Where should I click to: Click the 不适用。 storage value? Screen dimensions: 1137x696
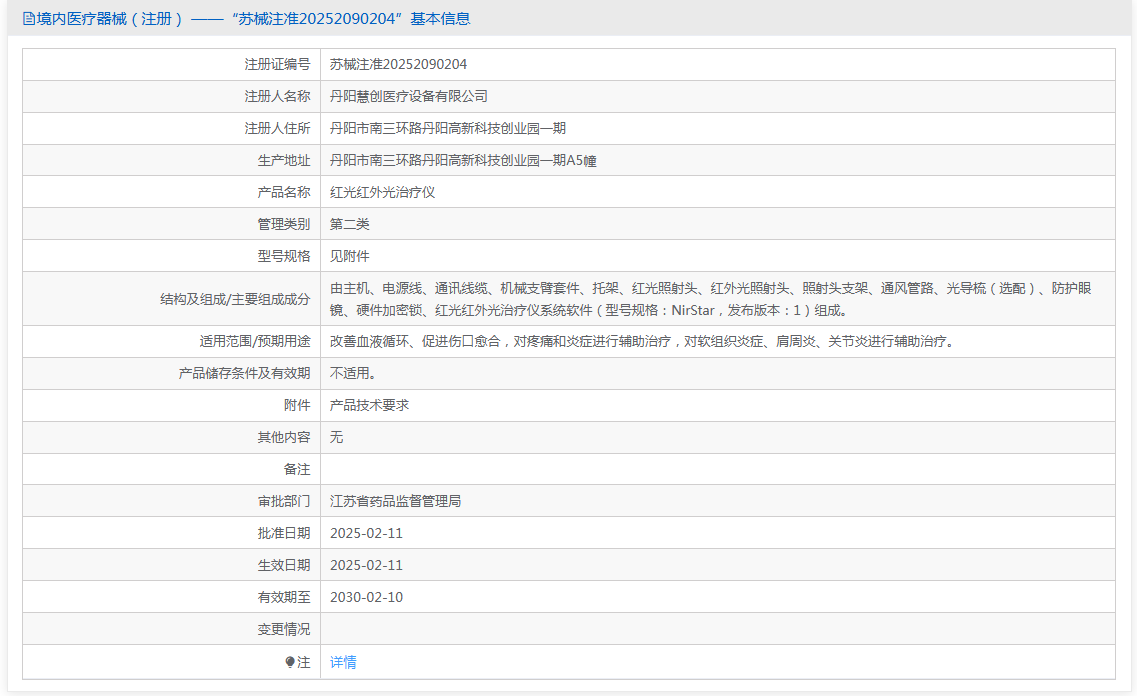[x=352, y=373]
